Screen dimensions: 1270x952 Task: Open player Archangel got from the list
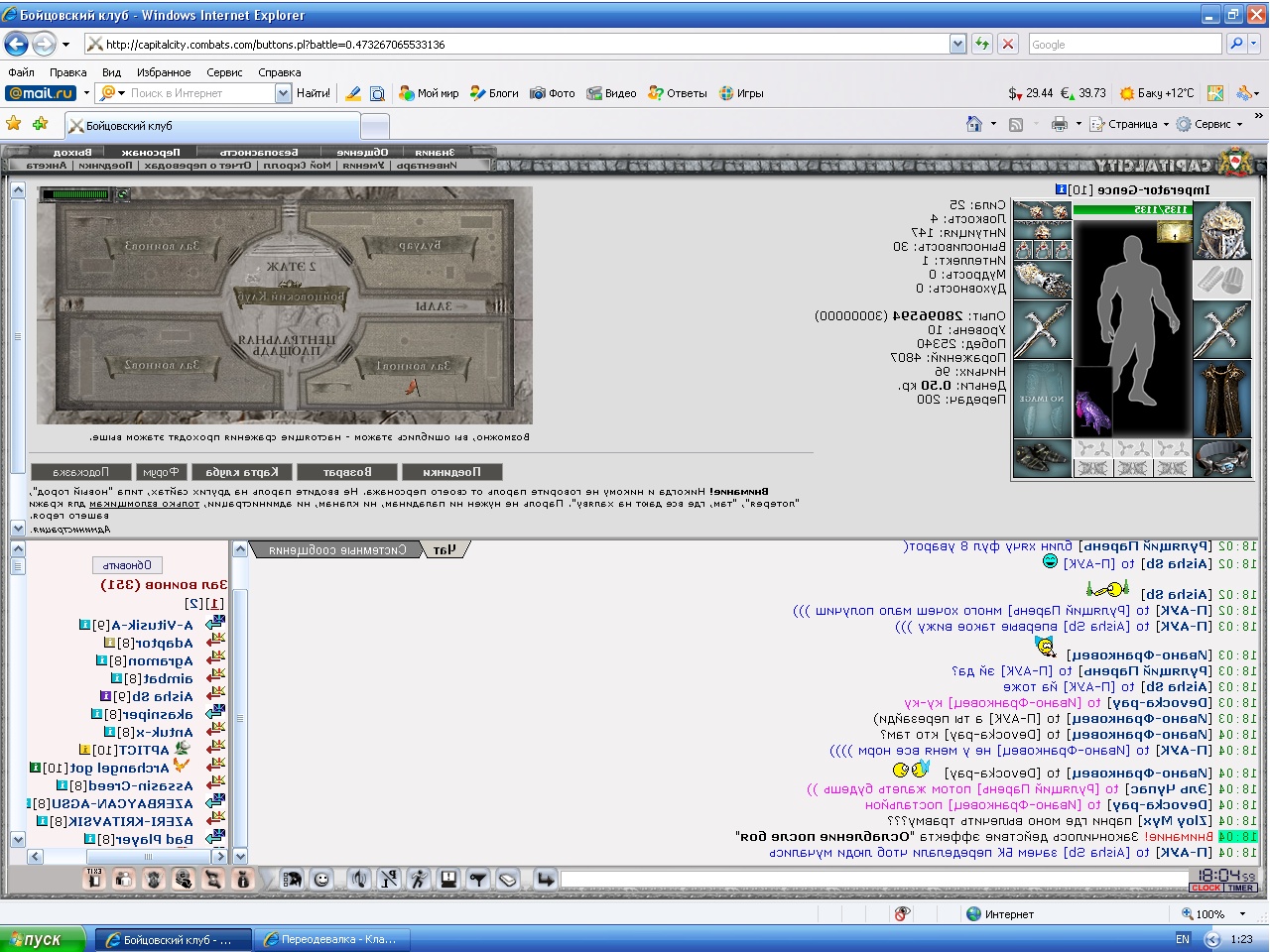coord(119,768)
